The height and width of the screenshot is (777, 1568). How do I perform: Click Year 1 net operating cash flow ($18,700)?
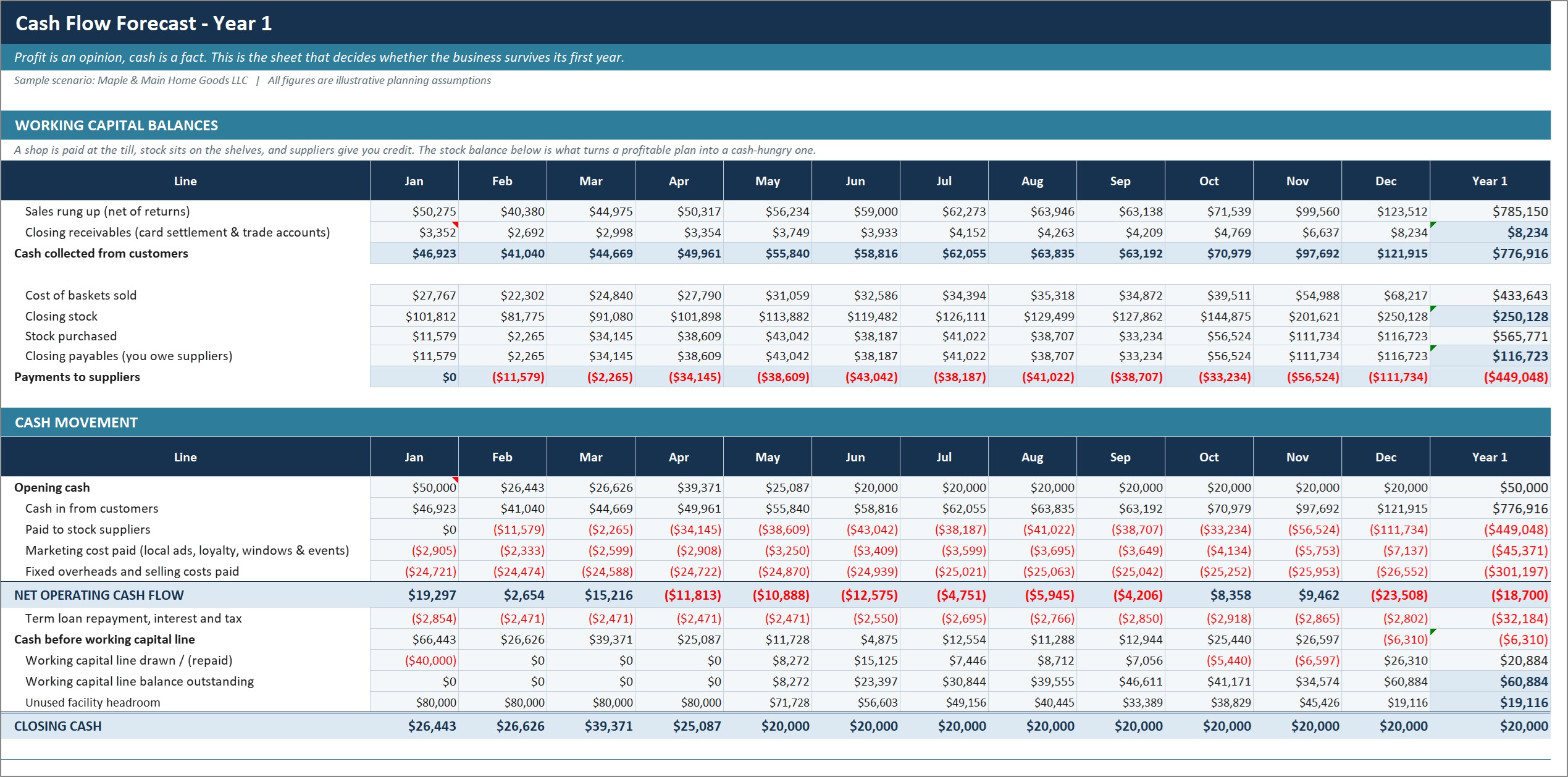[x=1490, y=595]
